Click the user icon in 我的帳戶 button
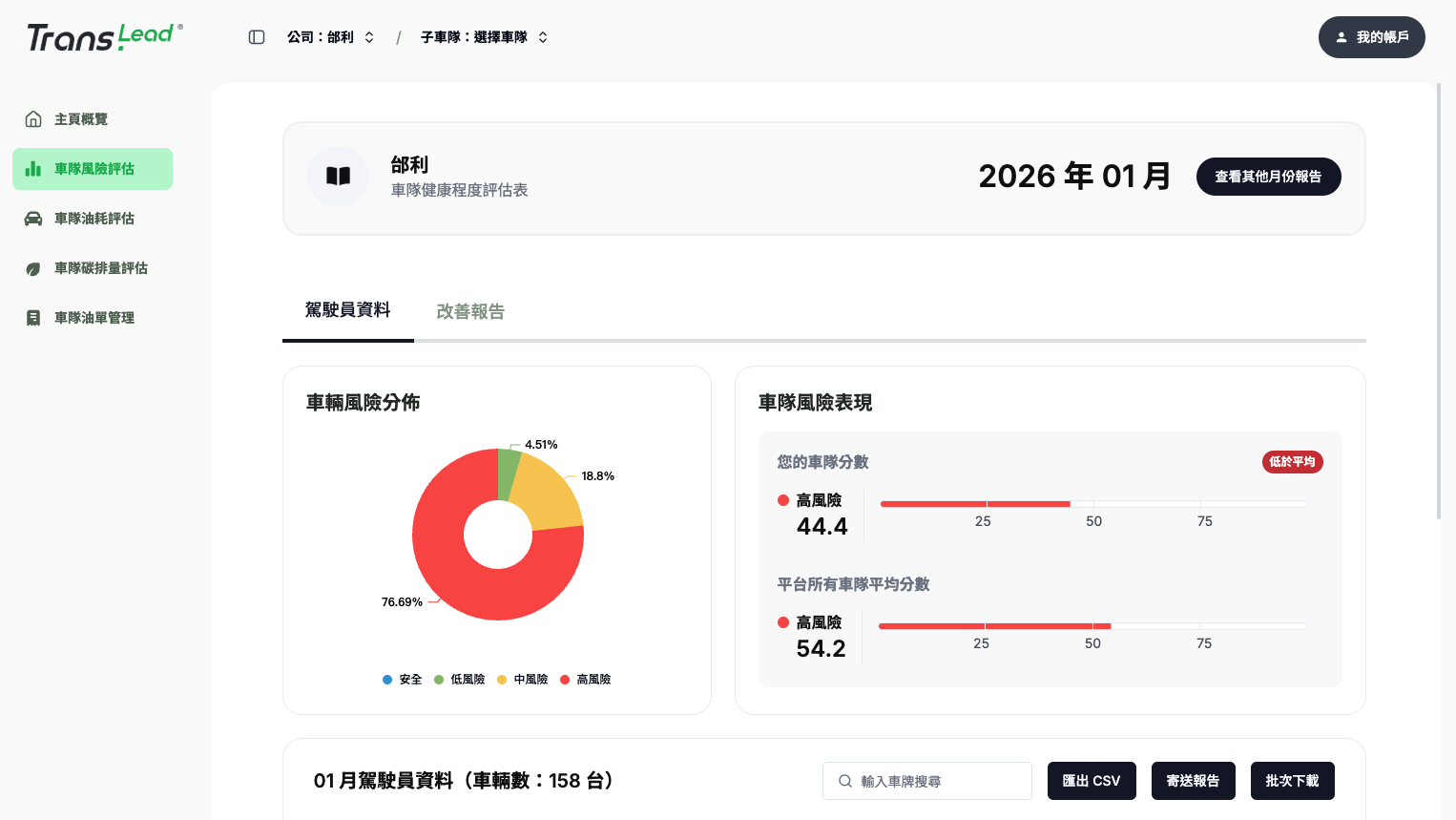This screenshot has height=820, width=1456. click(x=1342, y=37)
